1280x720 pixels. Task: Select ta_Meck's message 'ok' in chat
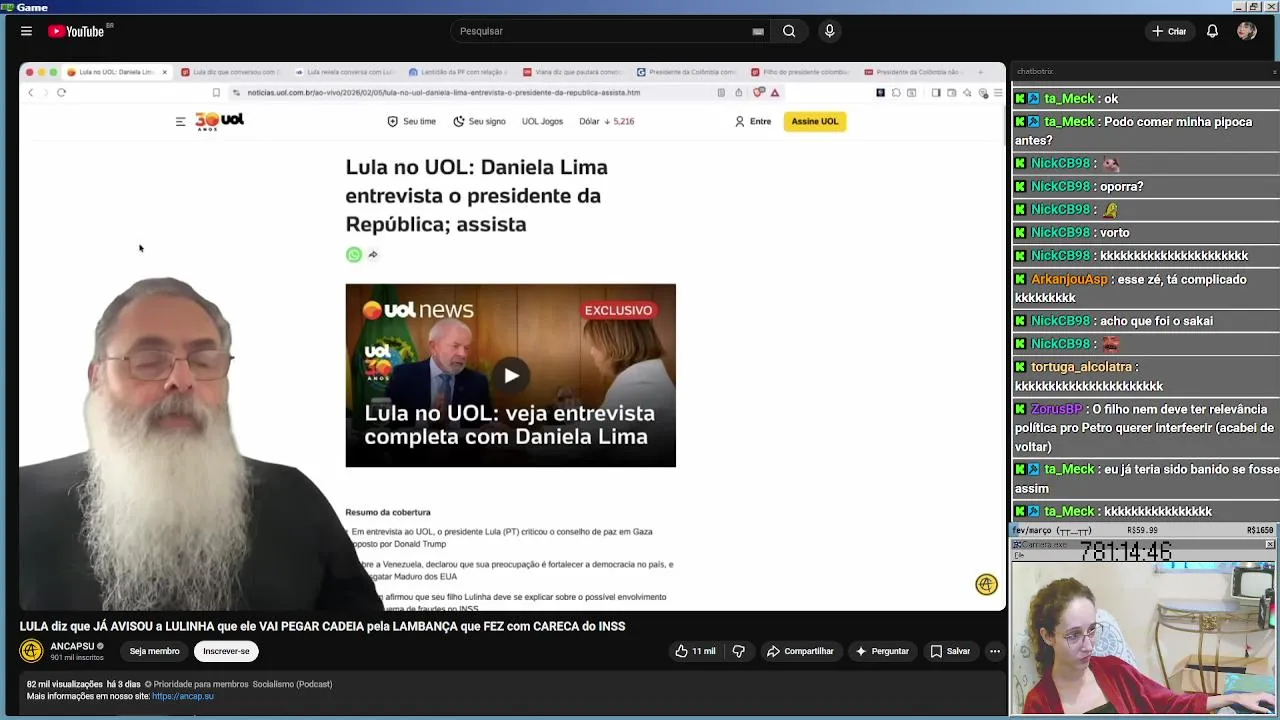(x=1145, y=98)
